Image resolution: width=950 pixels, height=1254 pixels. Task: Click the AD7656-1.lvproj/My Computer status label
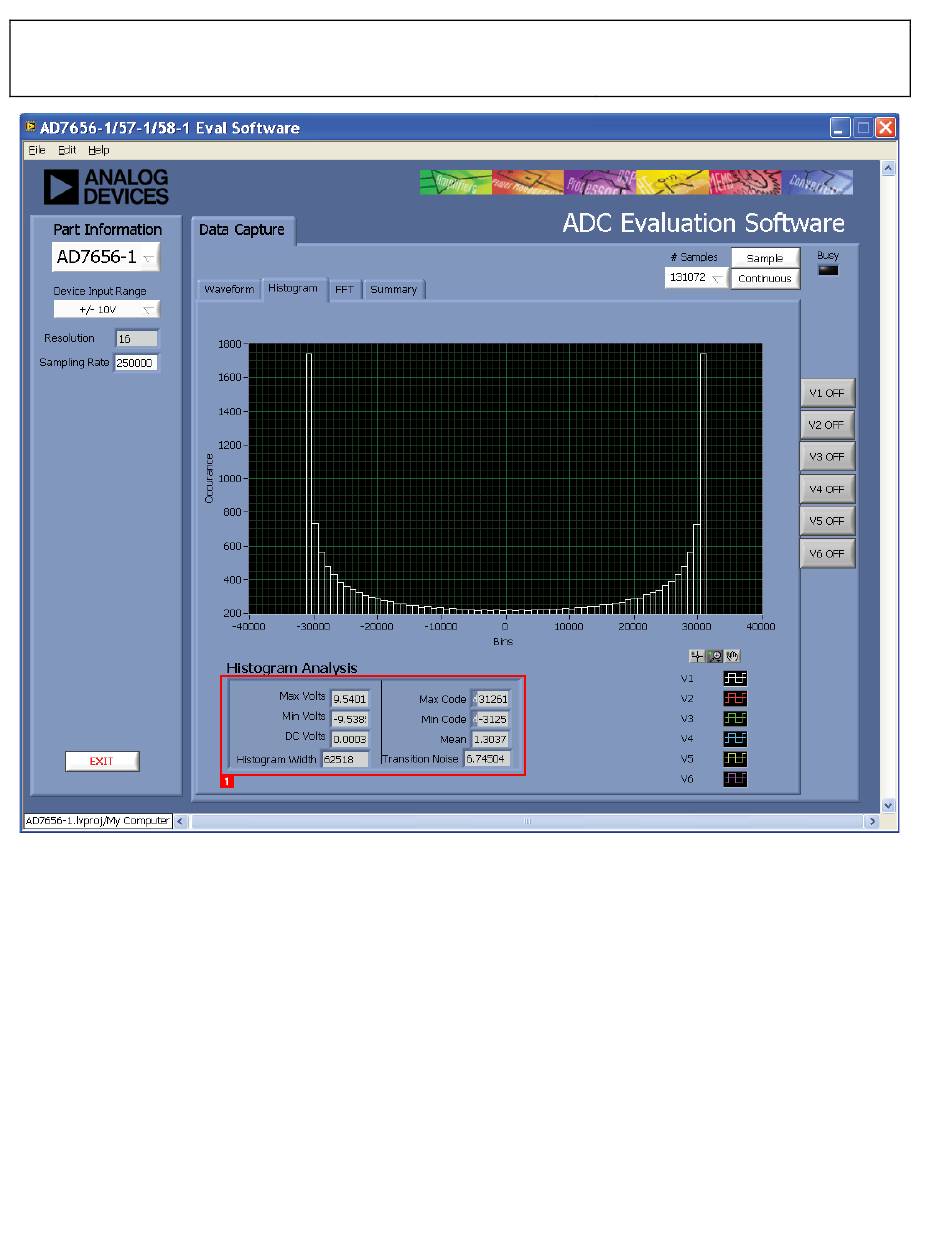click(97, 821)
